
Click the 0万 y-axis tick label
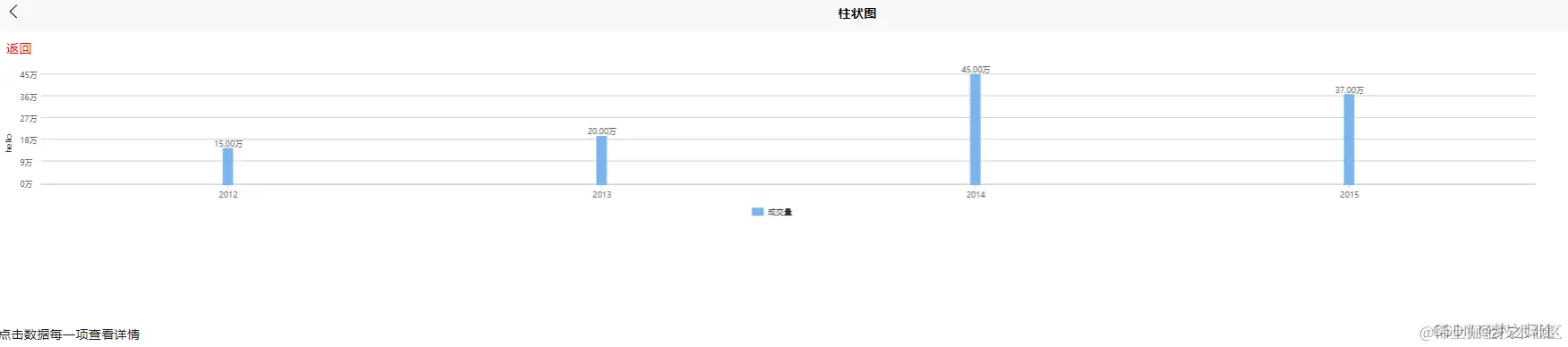(27, 184)
